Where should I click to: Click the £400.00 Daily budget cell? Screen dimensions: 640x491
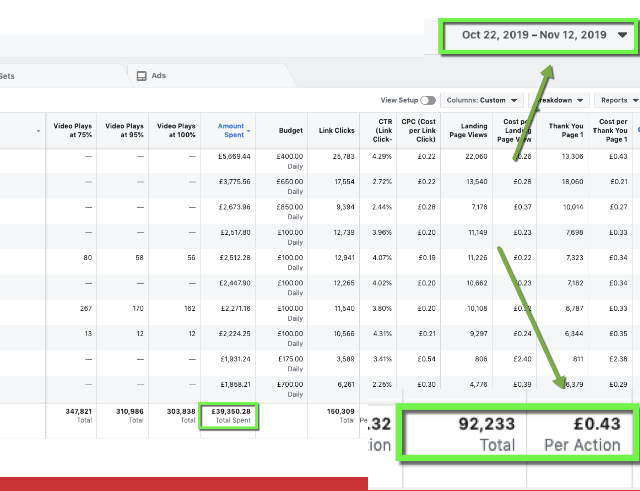point(290,161)
